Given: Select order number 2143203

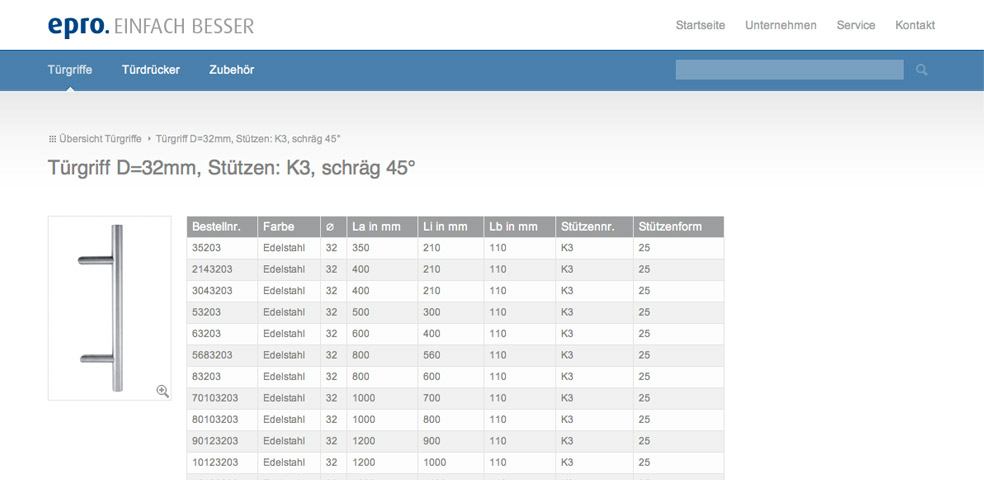Looking at the screenshot, I should tap(212, 269).
